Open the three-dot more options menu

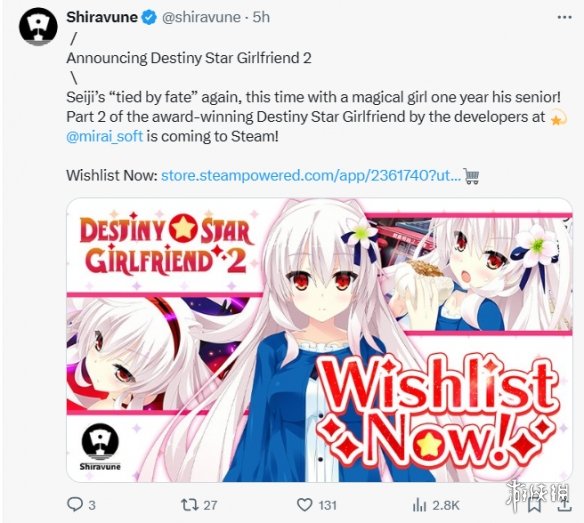tap(564, 17)
